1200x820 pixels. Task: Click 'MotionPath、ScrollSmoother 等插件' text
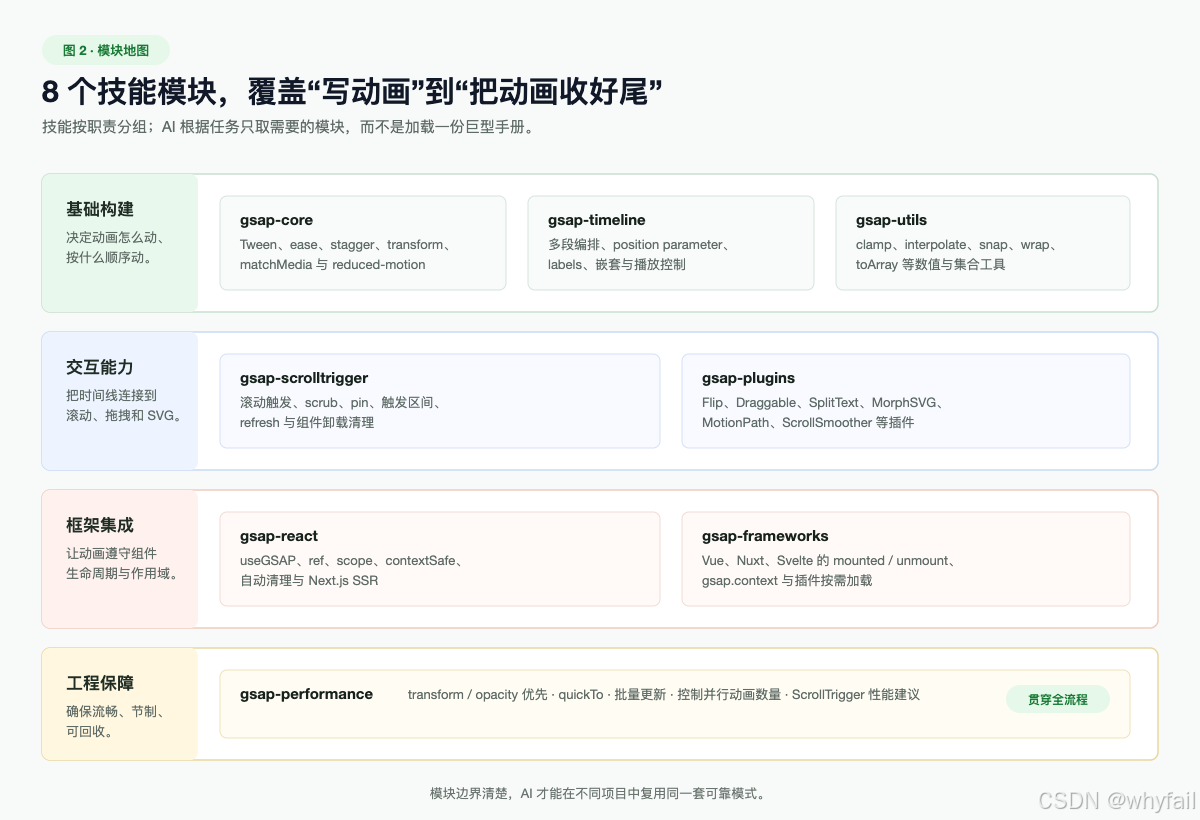point(808,423)
